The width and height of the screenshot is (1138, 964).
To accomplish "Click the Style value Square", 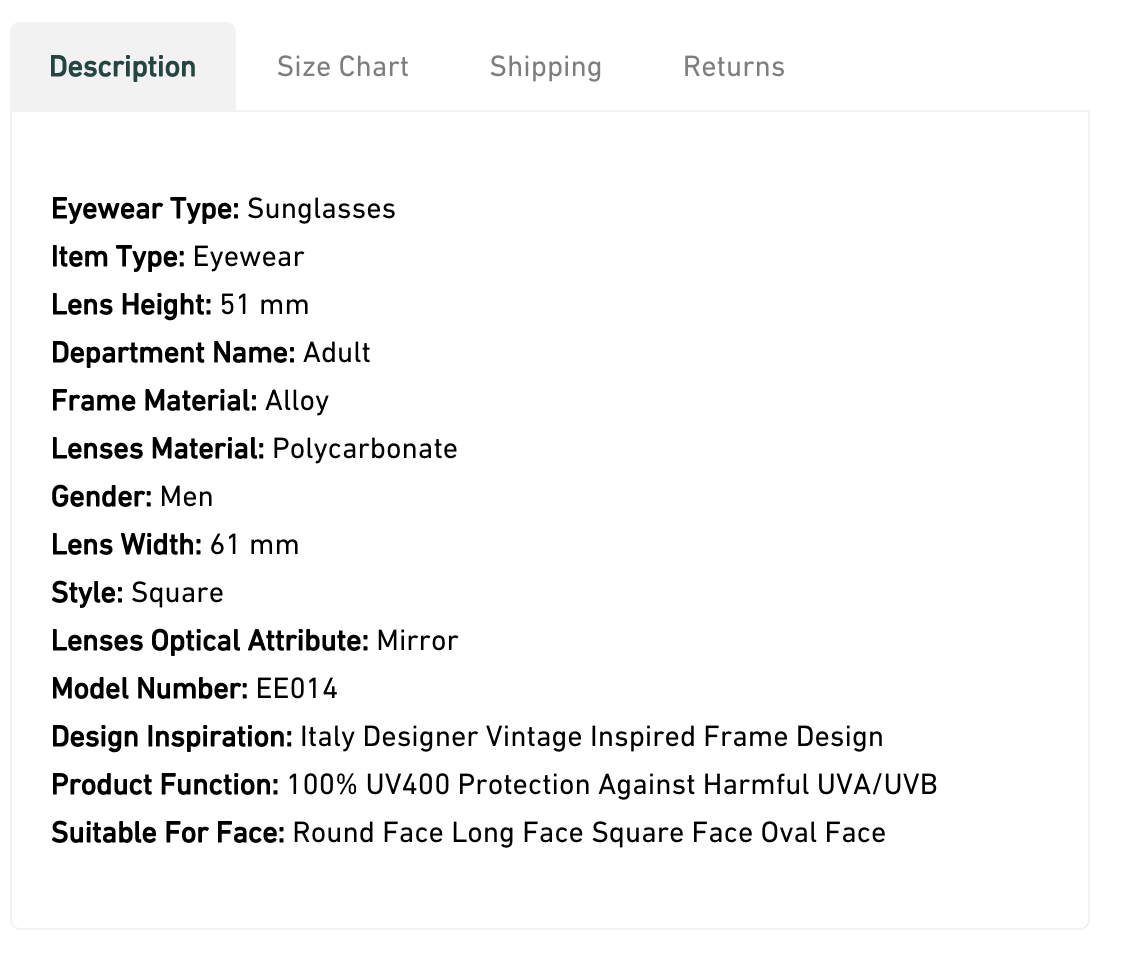I will coord(177,593).
